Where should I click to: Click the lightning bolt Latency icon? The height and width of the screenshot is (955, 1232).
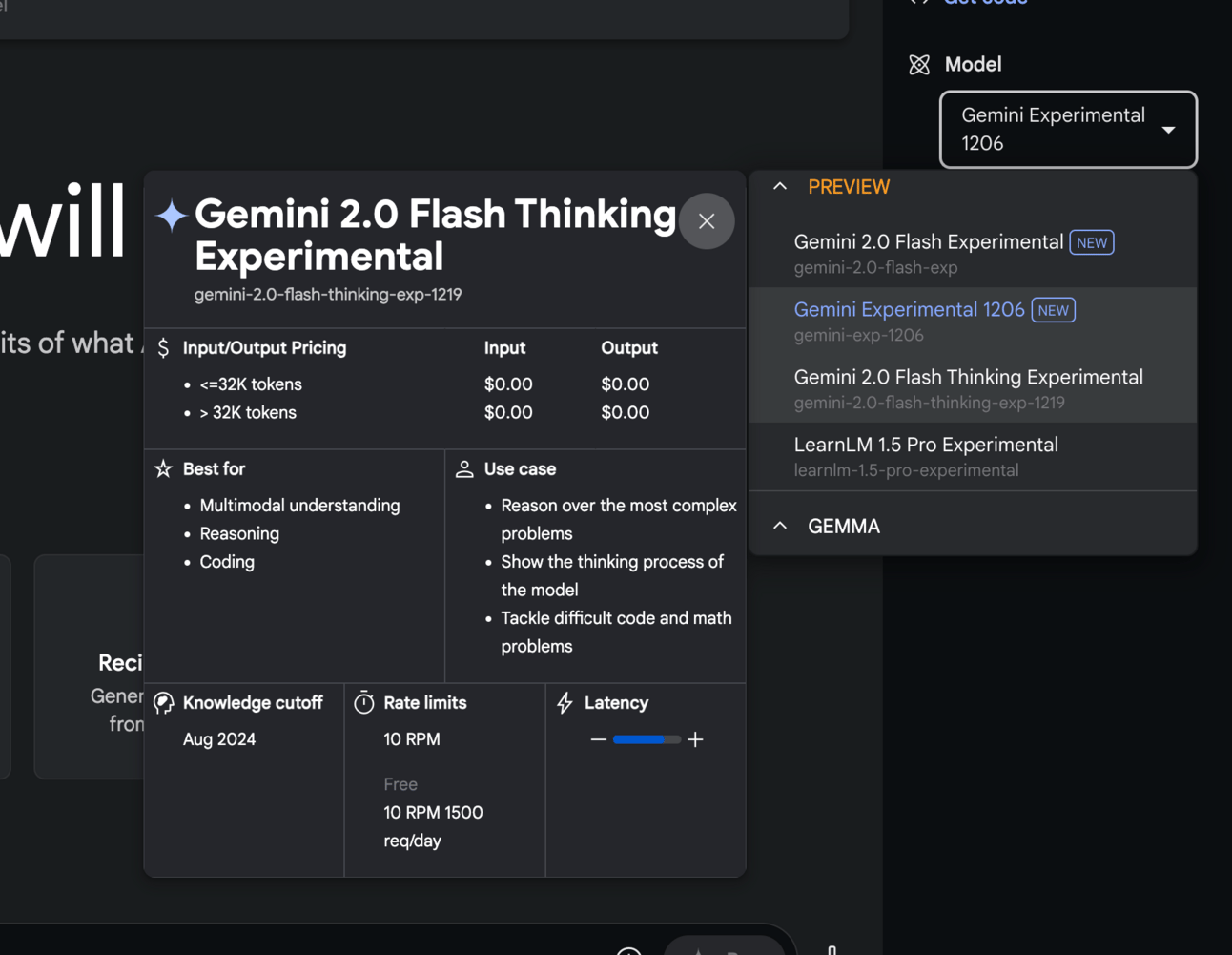[x=565, y=703]
